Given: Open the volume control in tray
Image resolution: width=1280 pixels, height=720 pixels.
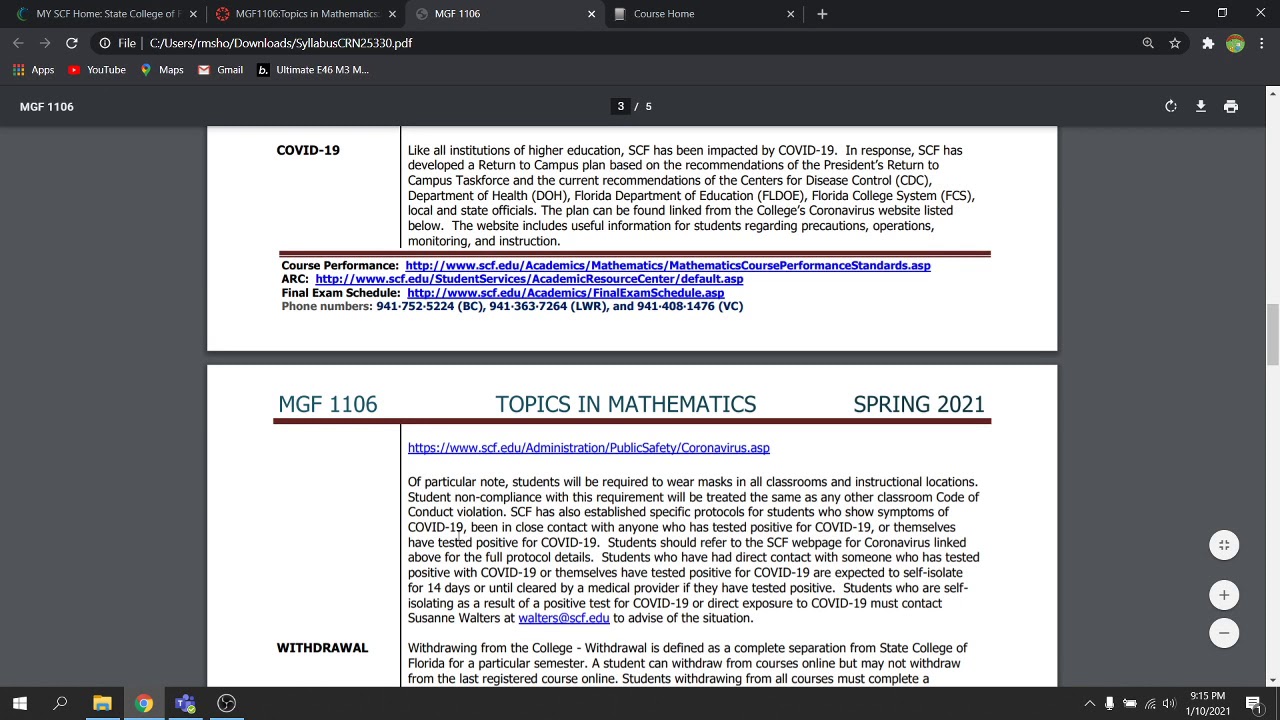Looking at the screenshot, I should [1169, 703].
